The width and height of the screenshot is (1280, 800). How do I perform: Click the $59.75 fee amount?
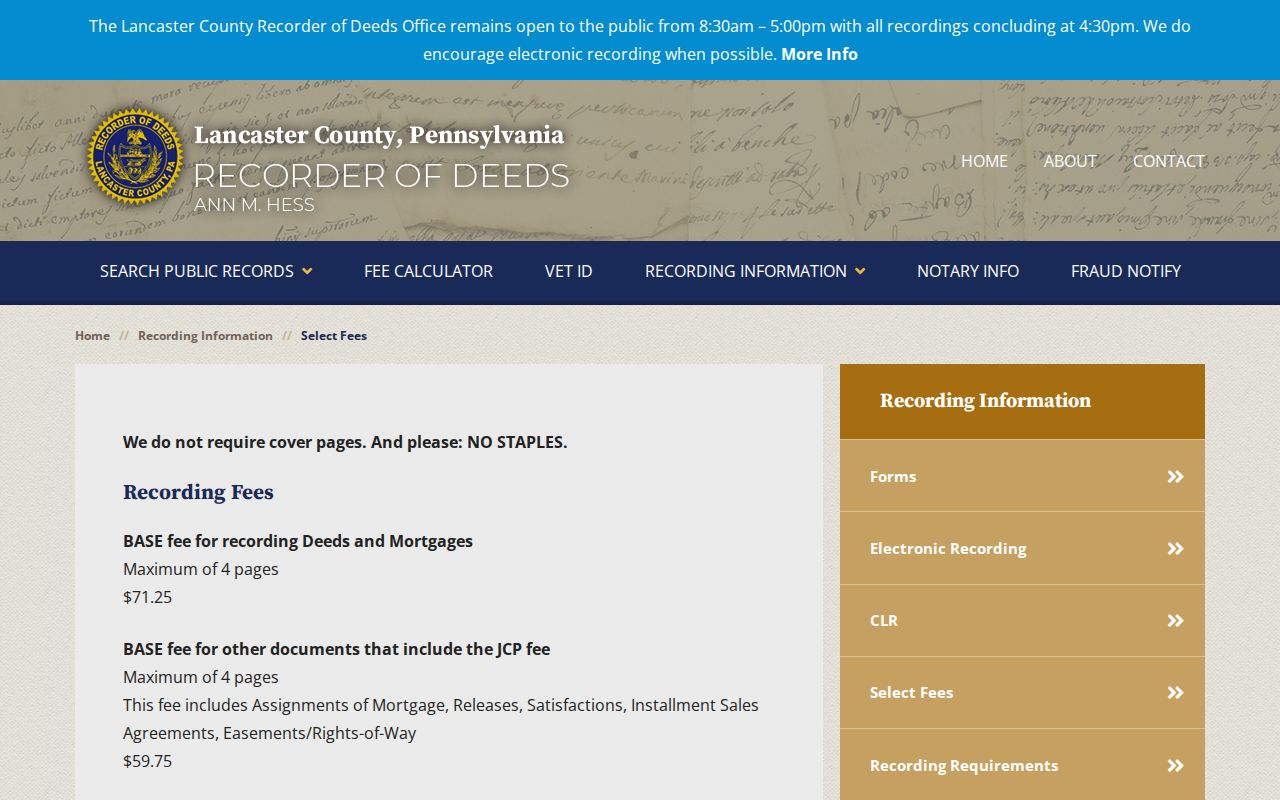147,761
